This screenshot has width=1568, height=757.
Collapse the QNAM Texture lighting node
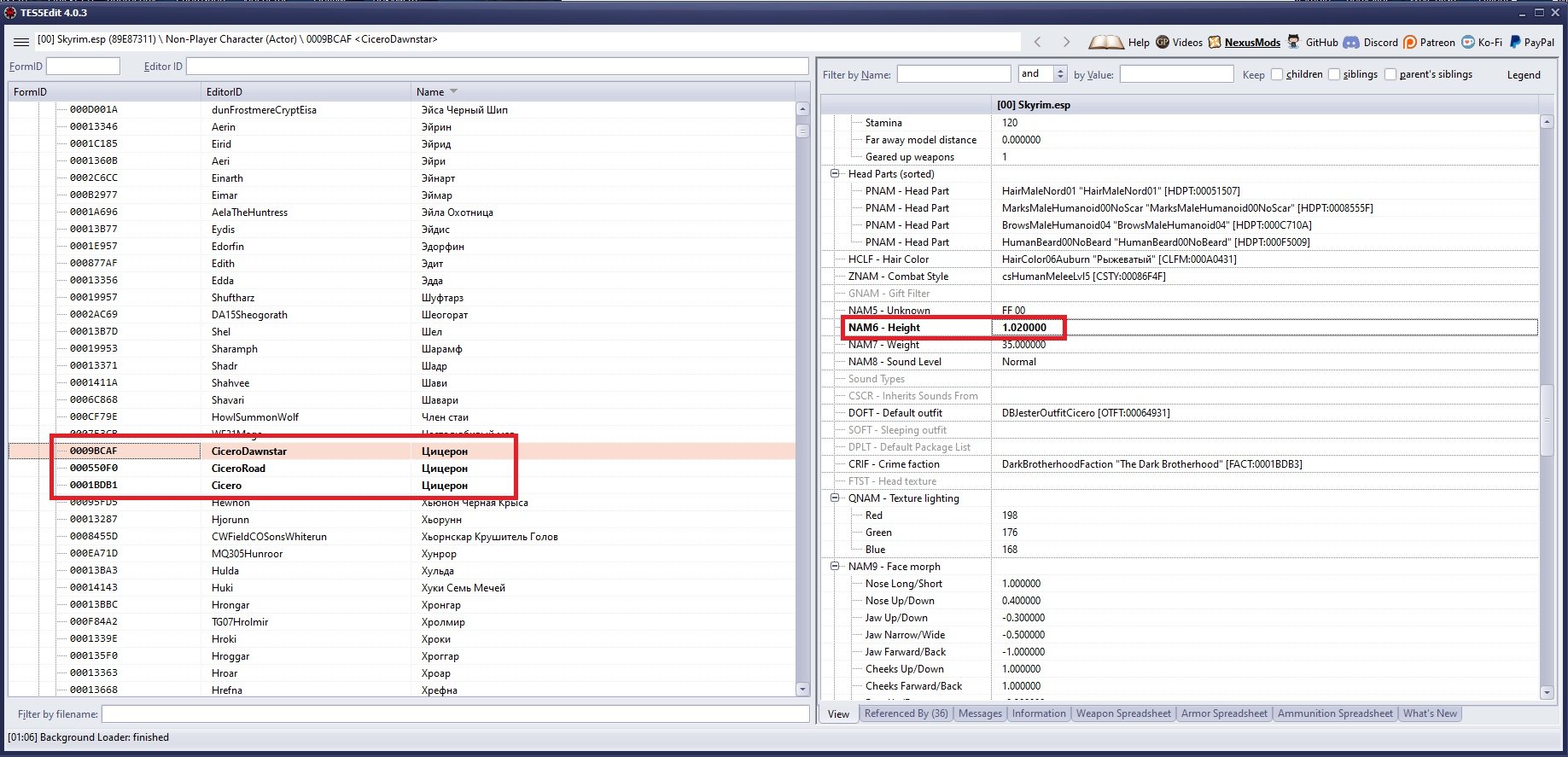[836, 498]
